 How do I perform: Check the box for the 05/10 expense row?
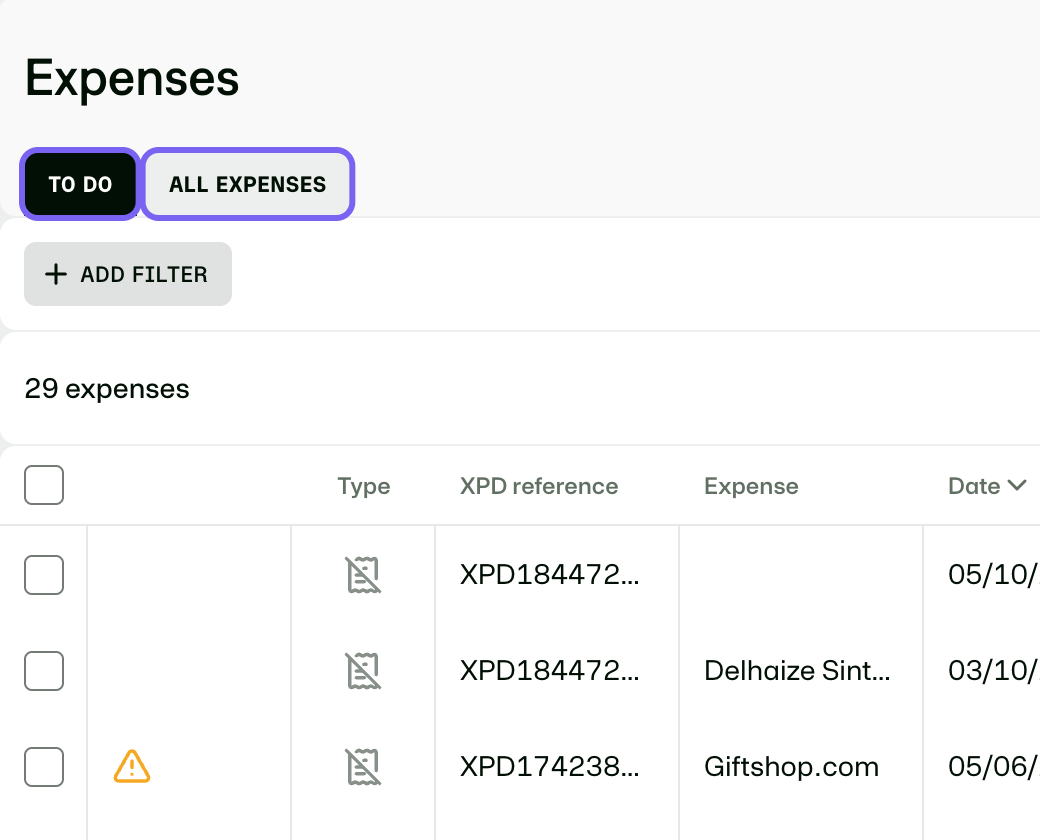coord(44,575)
